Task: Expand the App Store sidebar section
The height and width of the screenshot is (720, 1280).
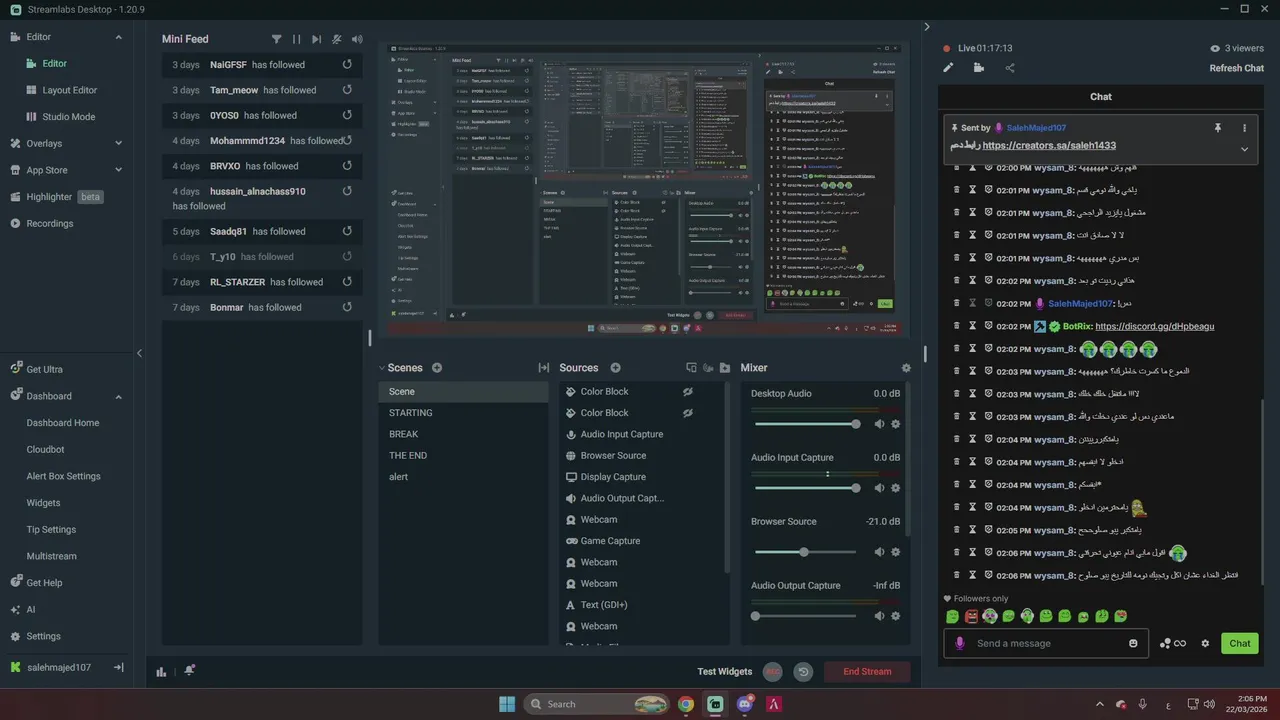Action: [x=118, y=170]
